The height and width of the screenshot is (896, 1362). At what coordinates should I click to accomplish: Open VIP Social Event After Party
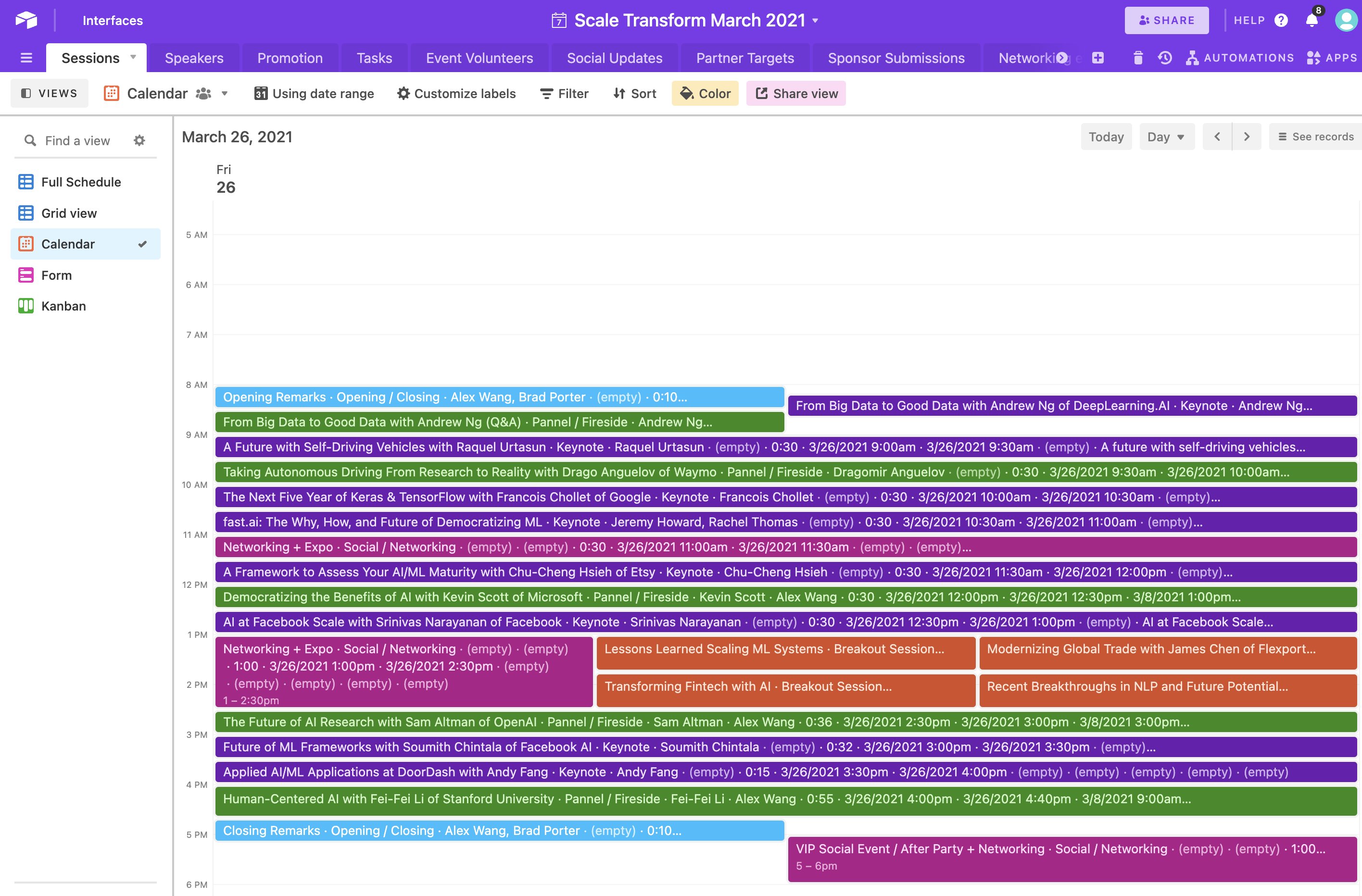pyautogui.click(x=1072, y=859)
